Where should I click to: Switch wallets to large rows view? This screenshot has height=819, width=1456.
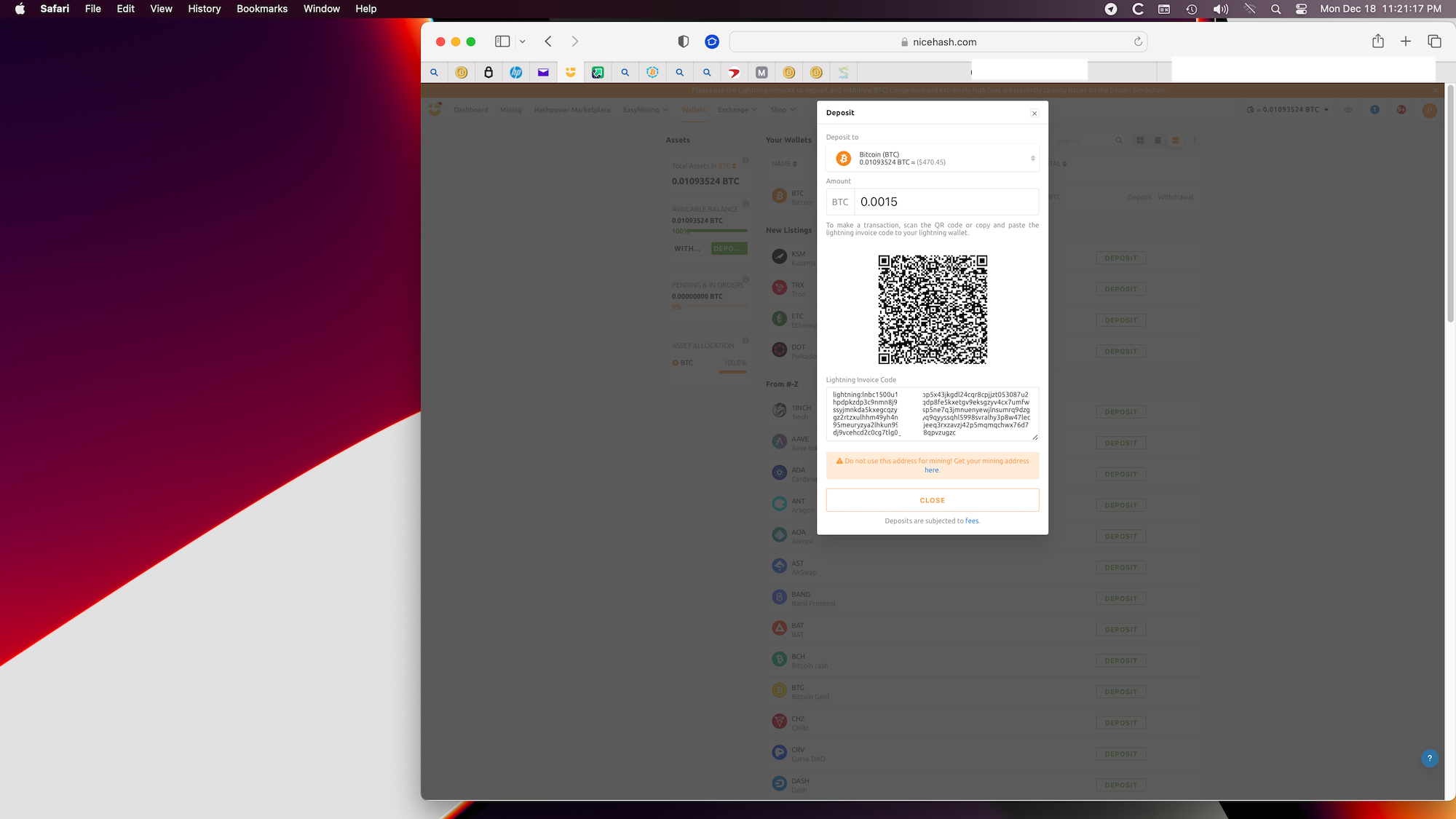[x=1175, y=141]
